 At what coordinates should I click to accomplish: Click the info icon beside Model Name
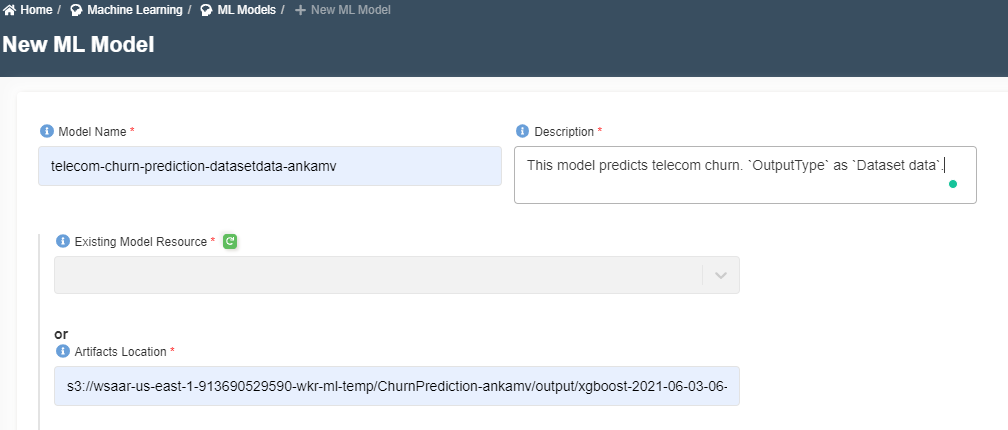46,131
